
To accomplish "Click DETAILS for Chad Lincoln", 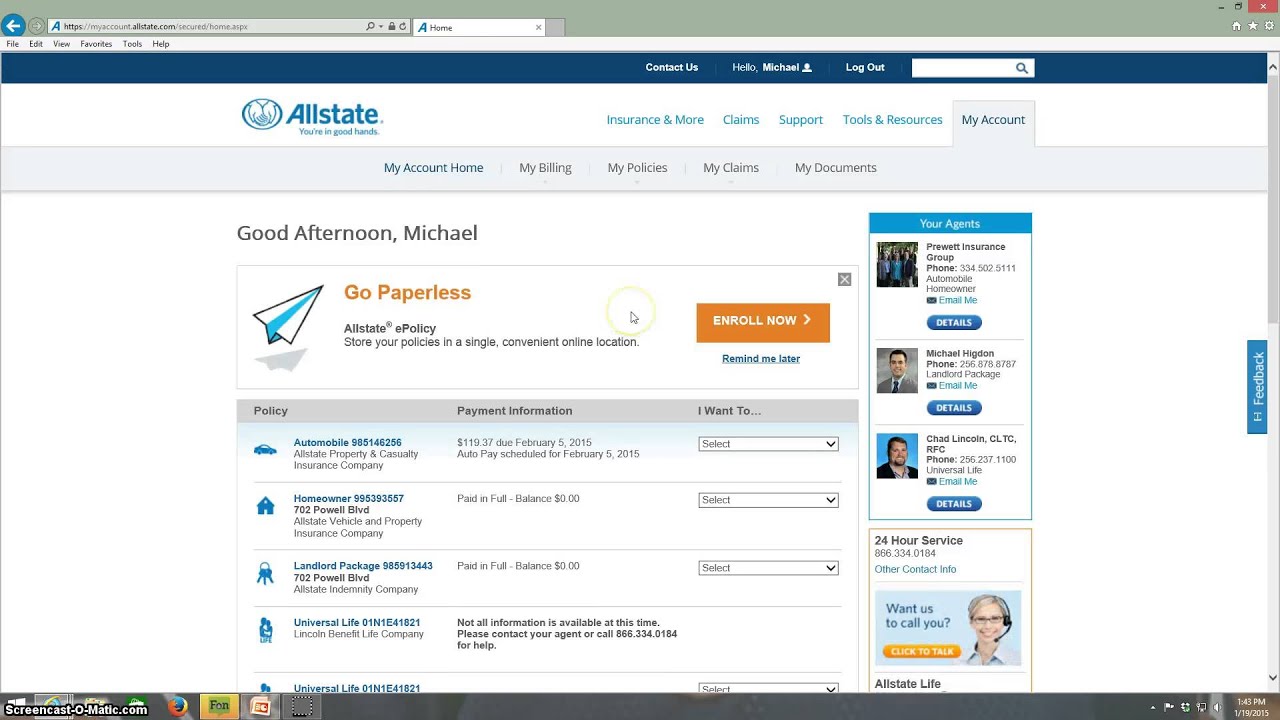I will [x=954, y=504].
